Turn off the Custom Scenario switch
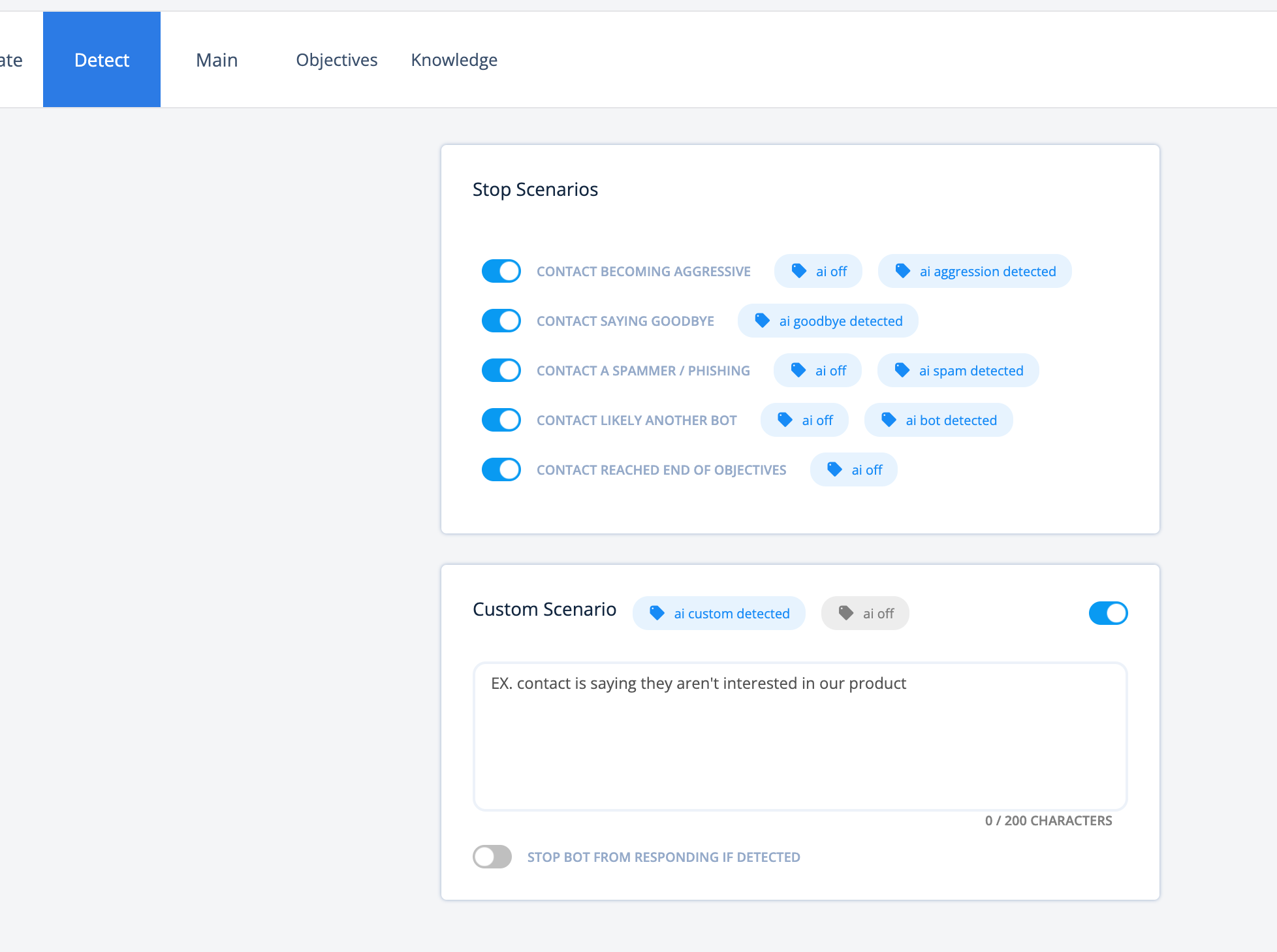Screen dimensions: 1277x952 (1108, 613)
